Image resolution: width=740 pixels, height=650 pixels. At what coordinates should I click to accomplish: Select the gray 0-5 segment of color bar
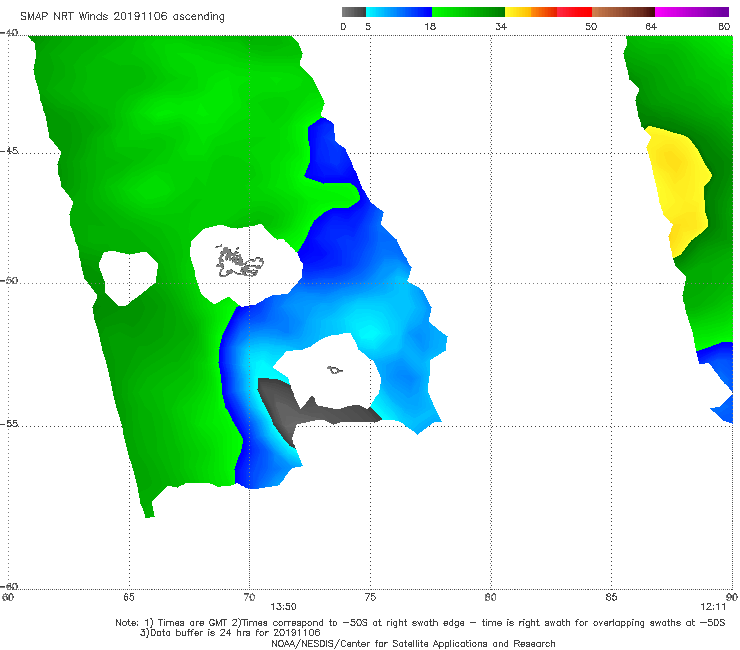(x=354, y=12)
